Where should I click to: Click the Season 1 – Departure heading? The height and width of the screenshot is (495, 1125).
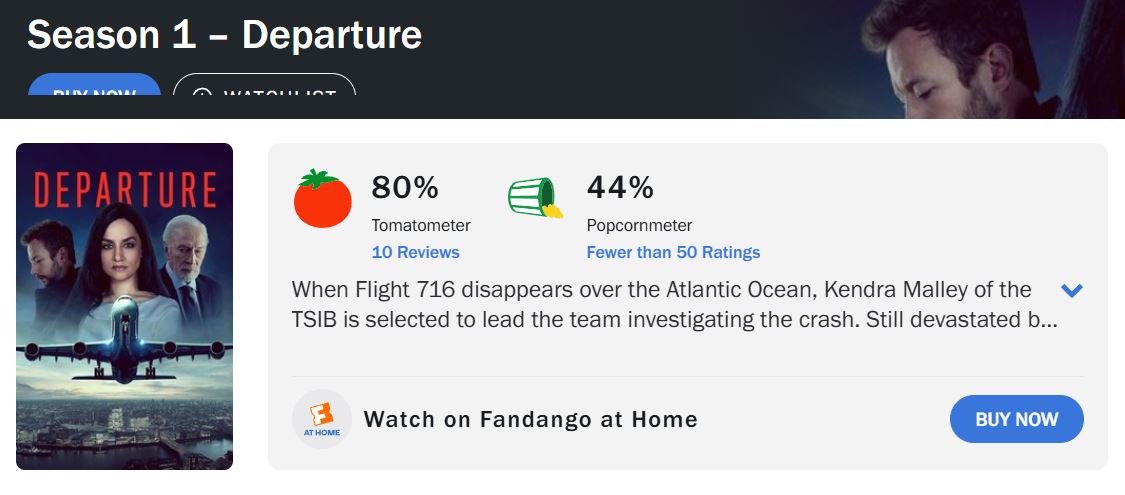(x=224, y=36)
